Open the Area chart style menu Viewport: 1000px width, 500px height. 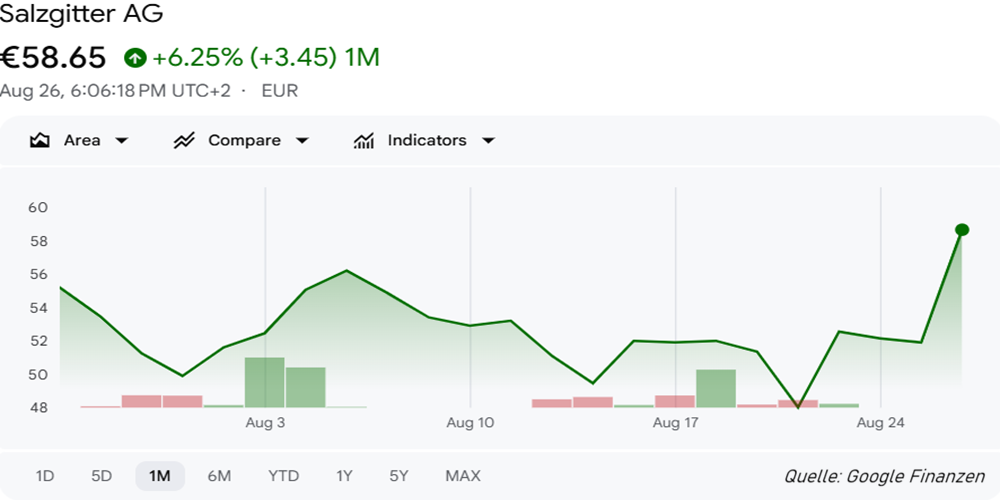click(79, 140)
